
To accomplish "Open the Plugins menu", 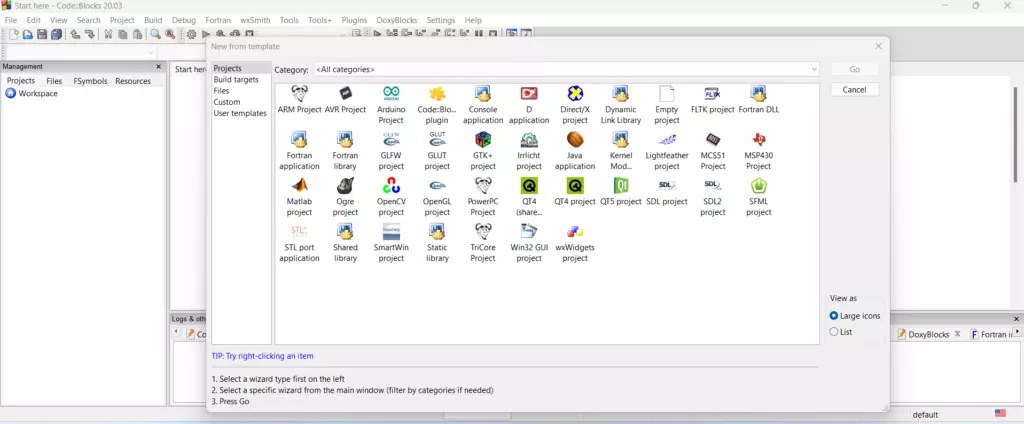I will [354, 20].
